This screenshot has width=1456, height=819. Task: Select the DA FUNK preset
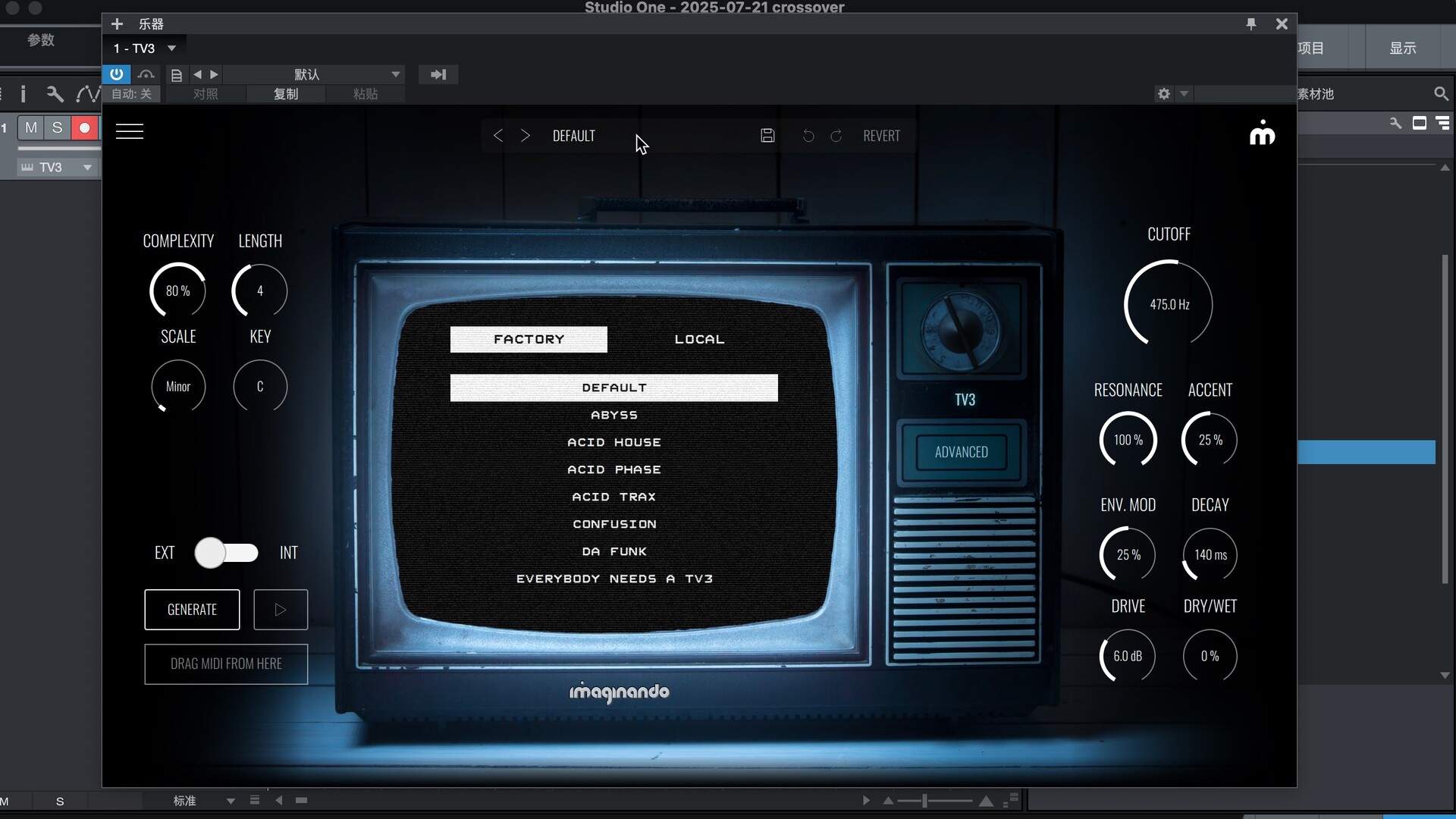614,552
